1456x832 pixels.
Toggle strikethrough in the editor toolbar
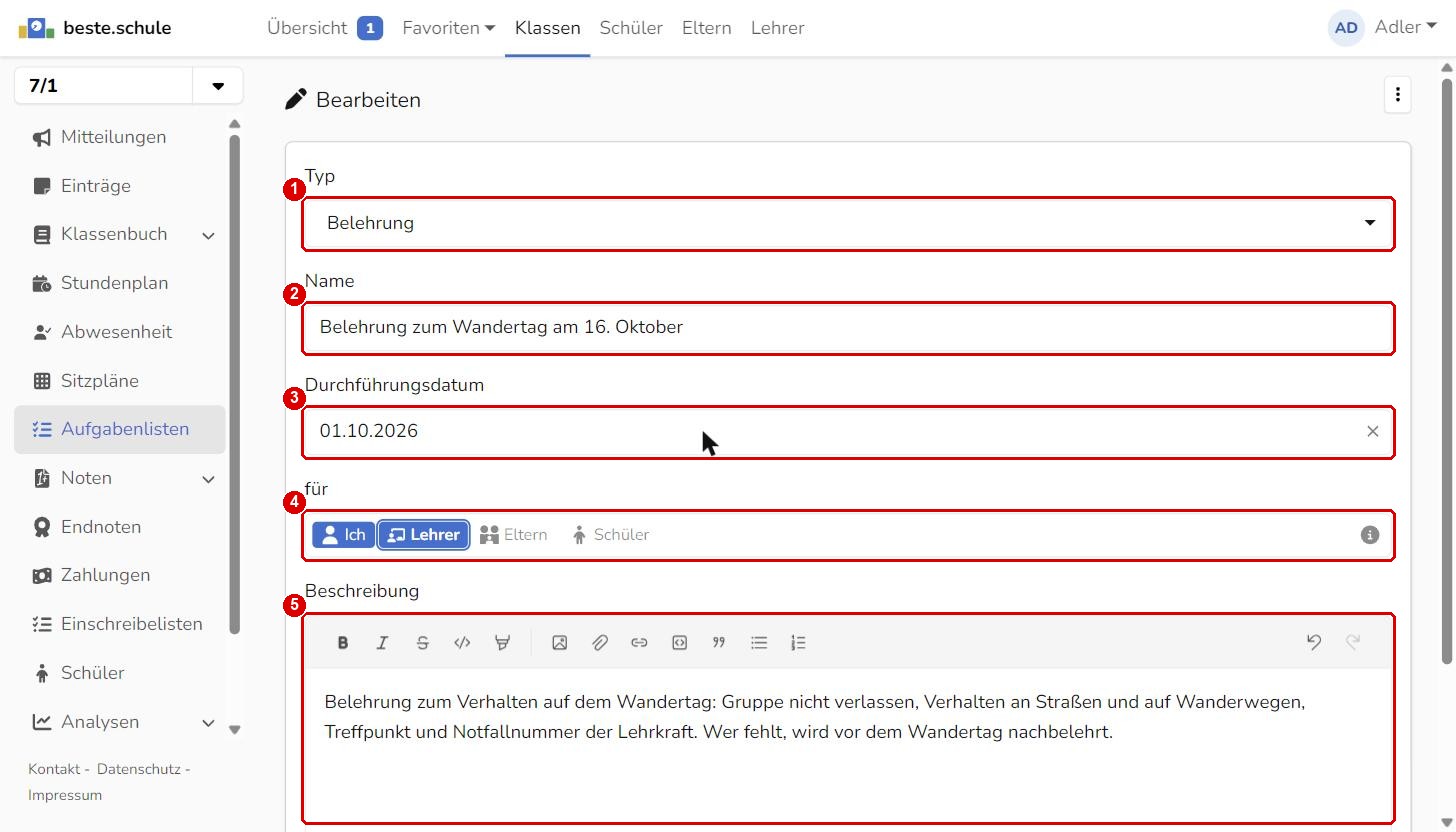pyautogui.click(x=422, y=643)
